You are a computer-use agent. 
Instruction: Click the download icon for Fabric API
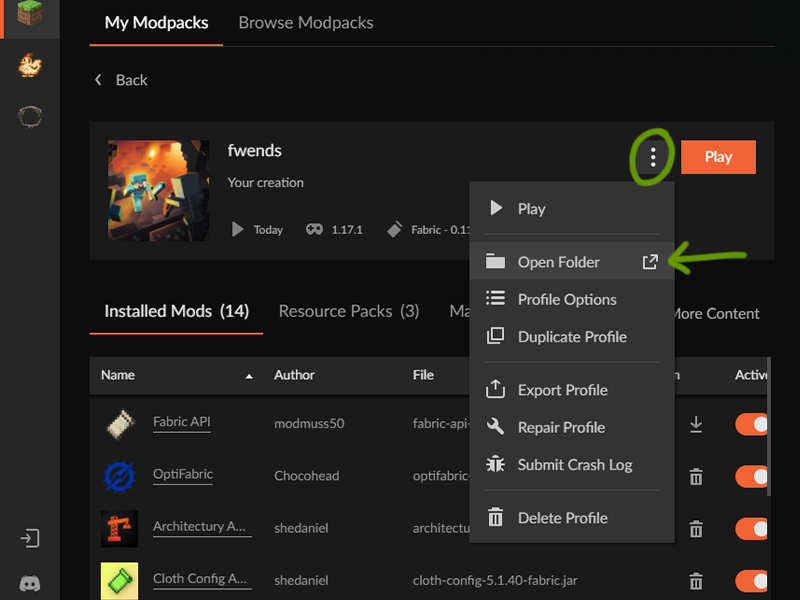pos(696,424)
